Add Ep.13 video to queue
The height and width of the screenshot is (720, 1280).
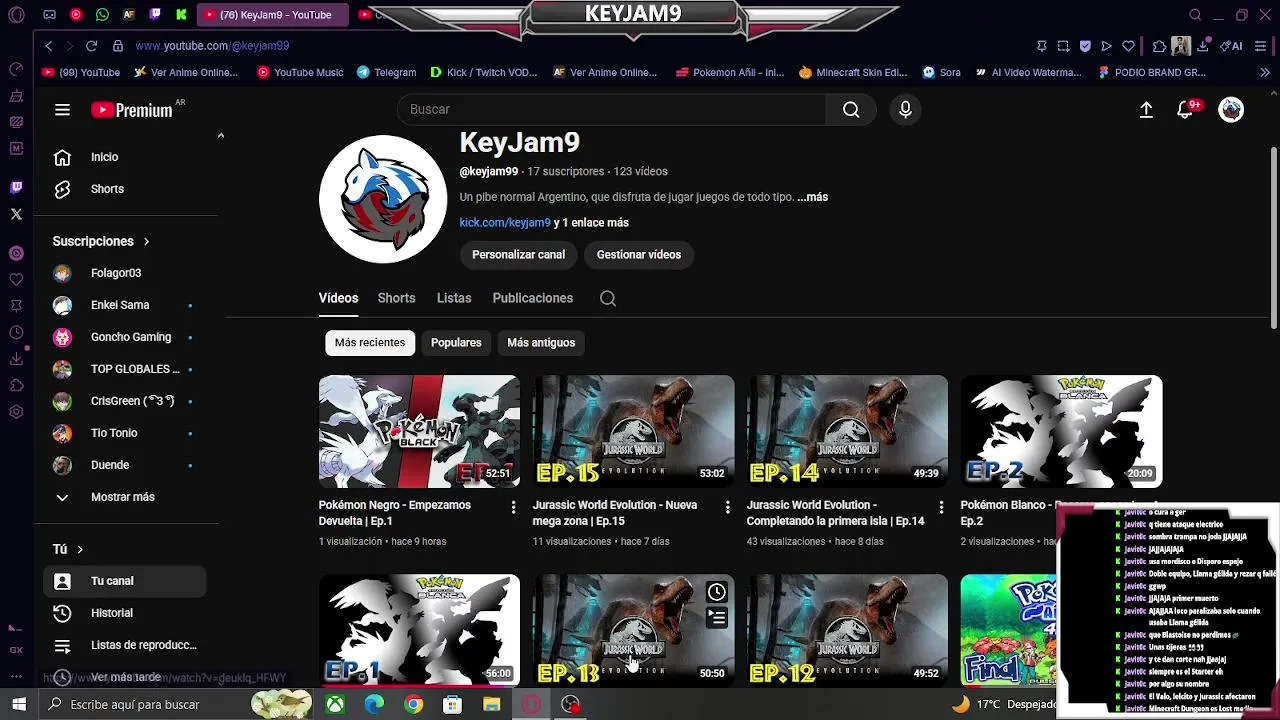(717, 619)
